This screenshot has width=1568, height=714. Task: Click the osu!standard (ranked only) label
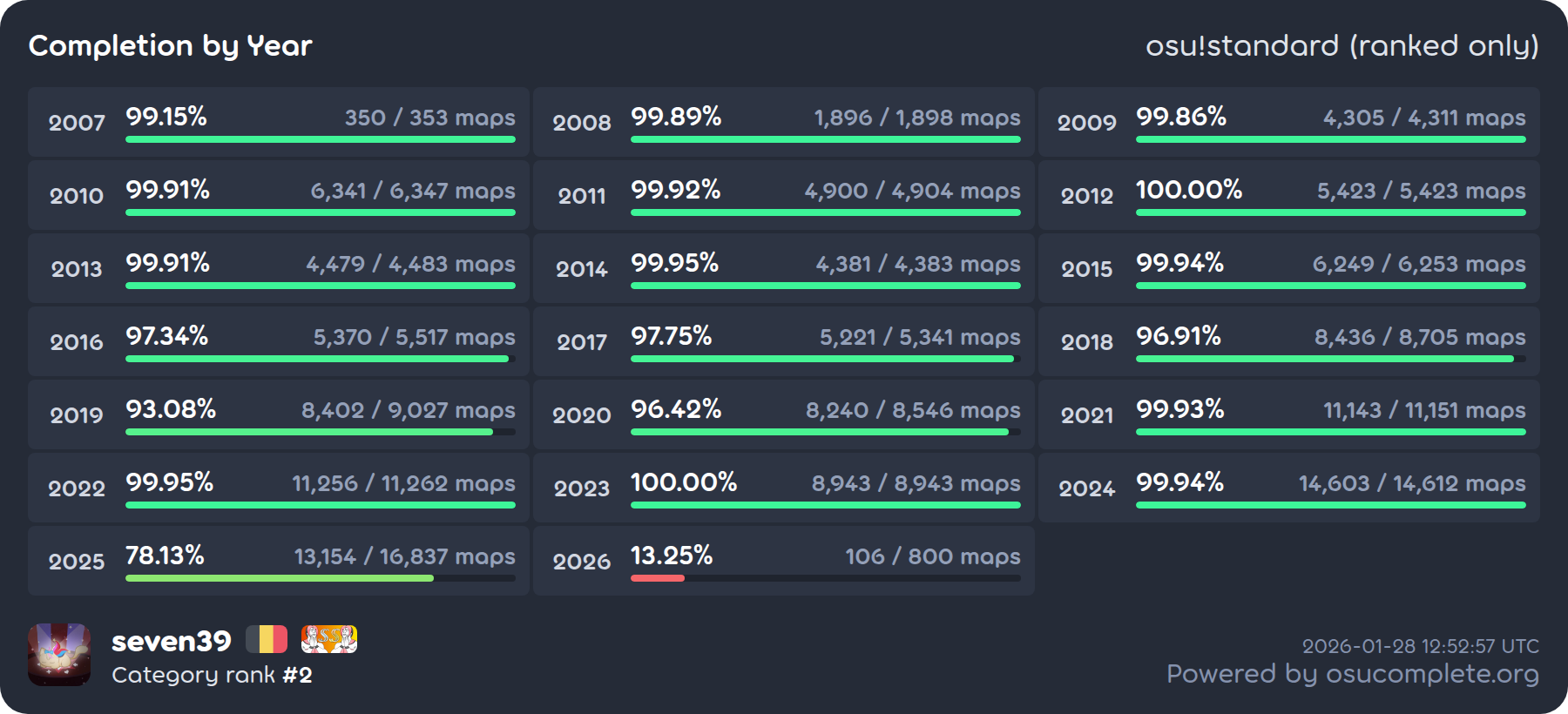[1342, 46]
